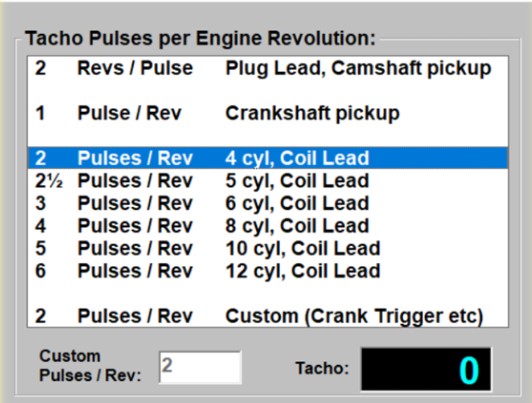
Task: Select the 1 Pulse / Rev crankshaft option
Action: pos(268,113)
